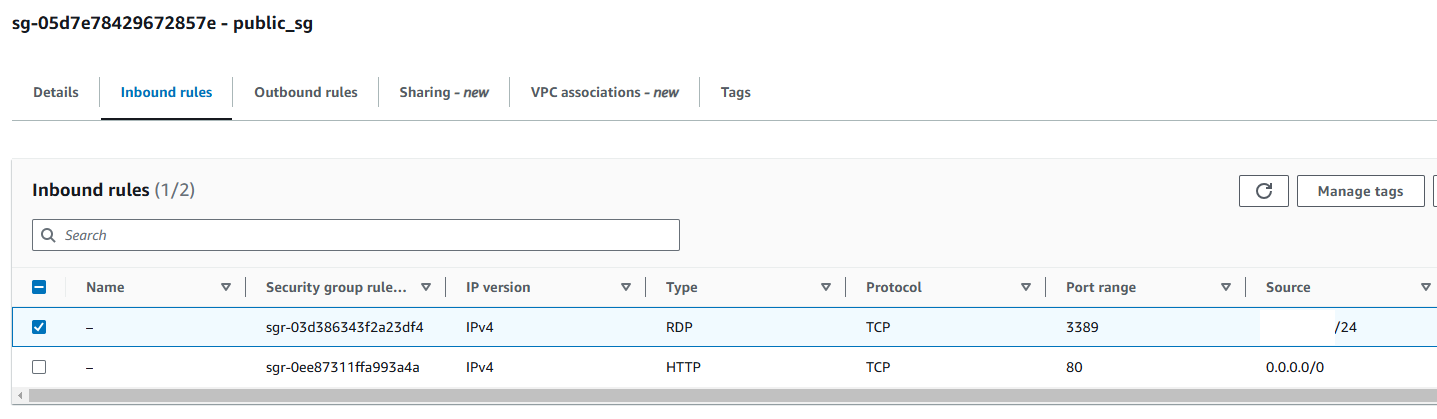Screen dimensions: 1437x419
Task: Toggle the select-all rules checkbox
Action: pos(39,287)
